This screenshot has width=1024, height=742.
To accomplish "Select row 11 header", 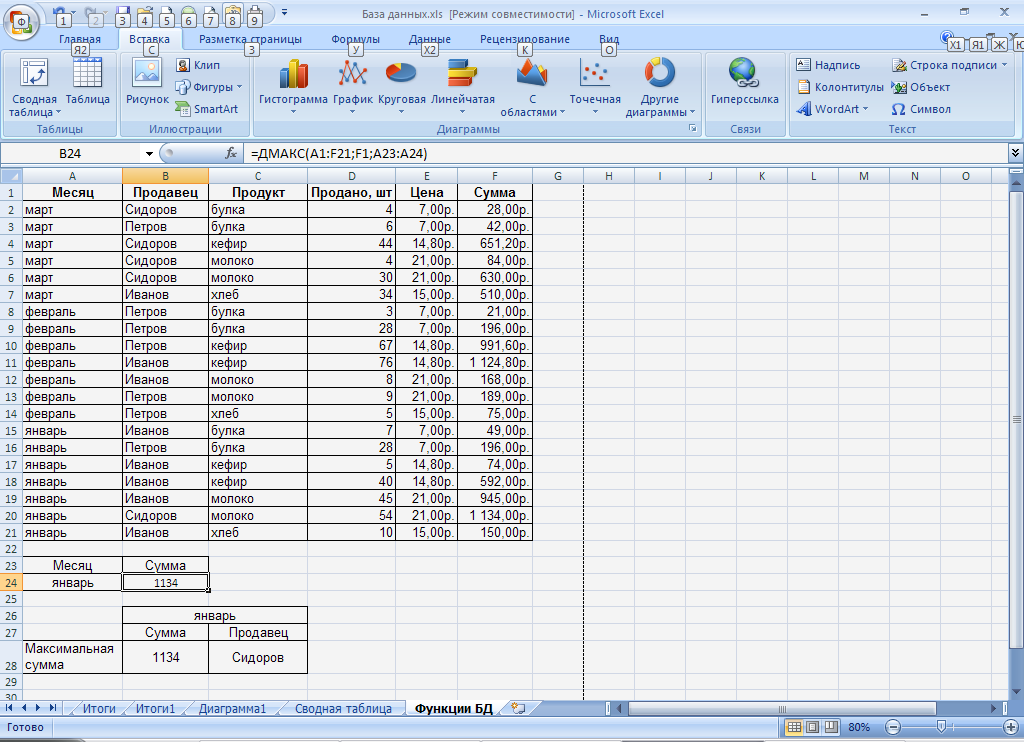I will click(x=11, y=363).
